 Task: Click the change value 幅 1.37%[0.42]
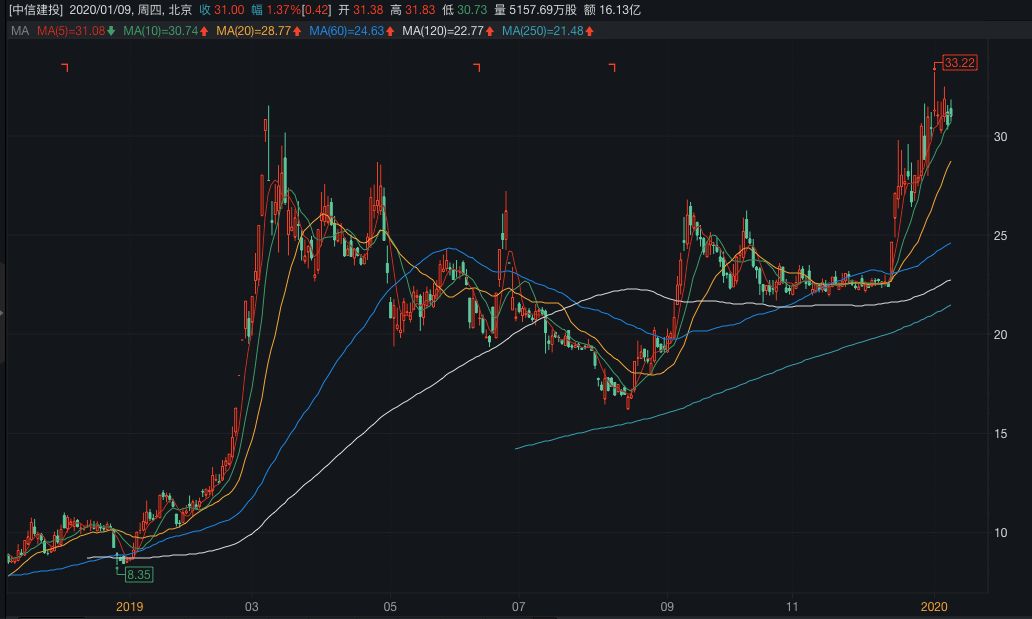(x=291, y=10)
